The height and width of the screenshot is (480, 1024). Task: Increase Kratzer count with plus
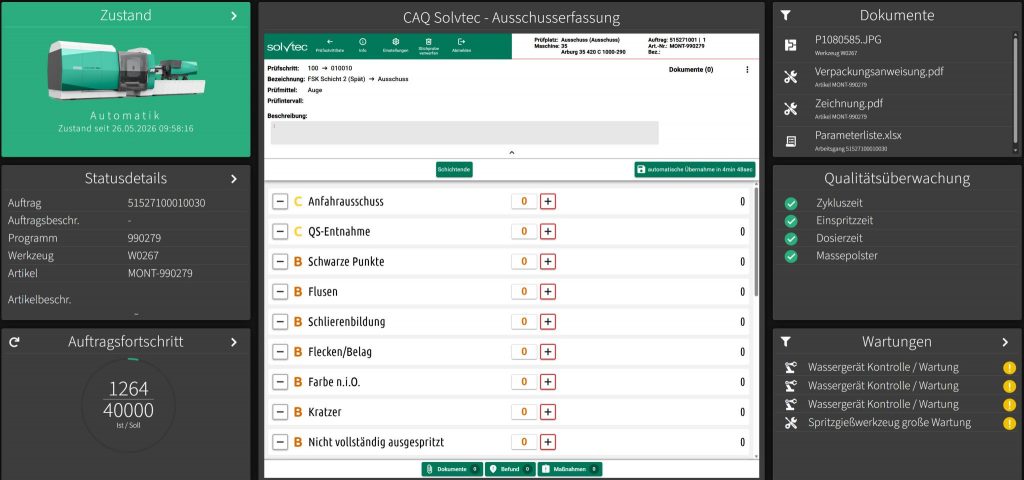pos(548,412)
